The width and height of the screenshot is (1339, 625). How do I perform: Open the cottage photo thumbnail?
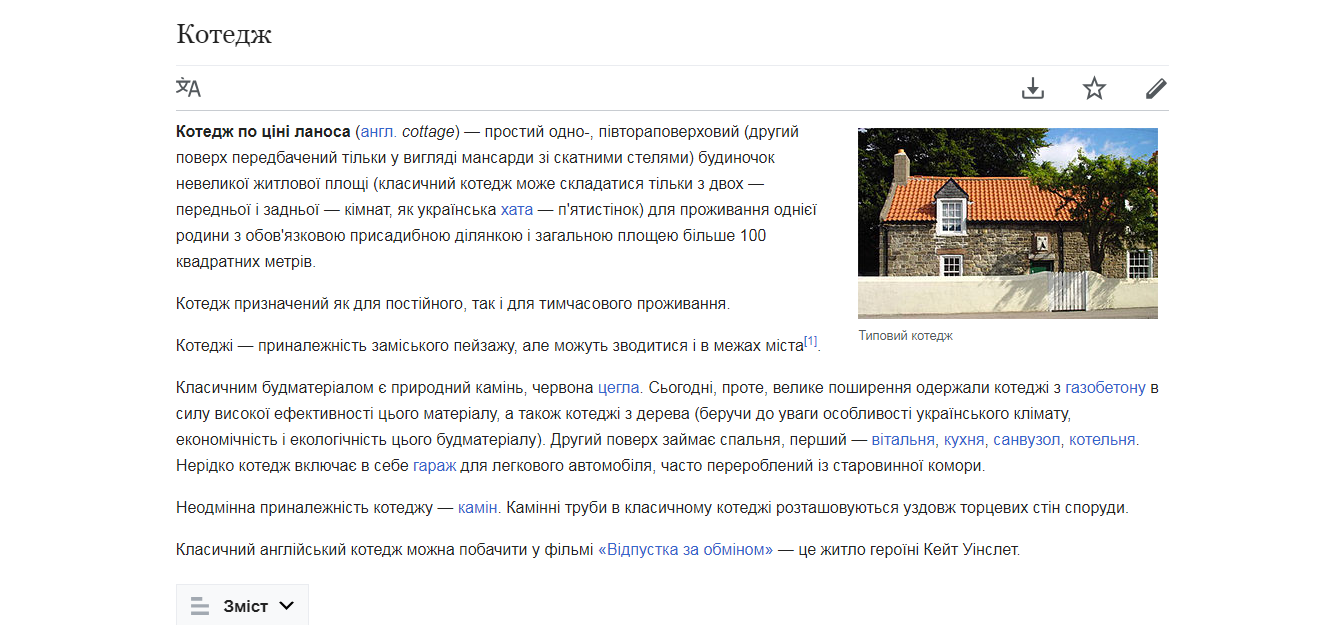1008,223
